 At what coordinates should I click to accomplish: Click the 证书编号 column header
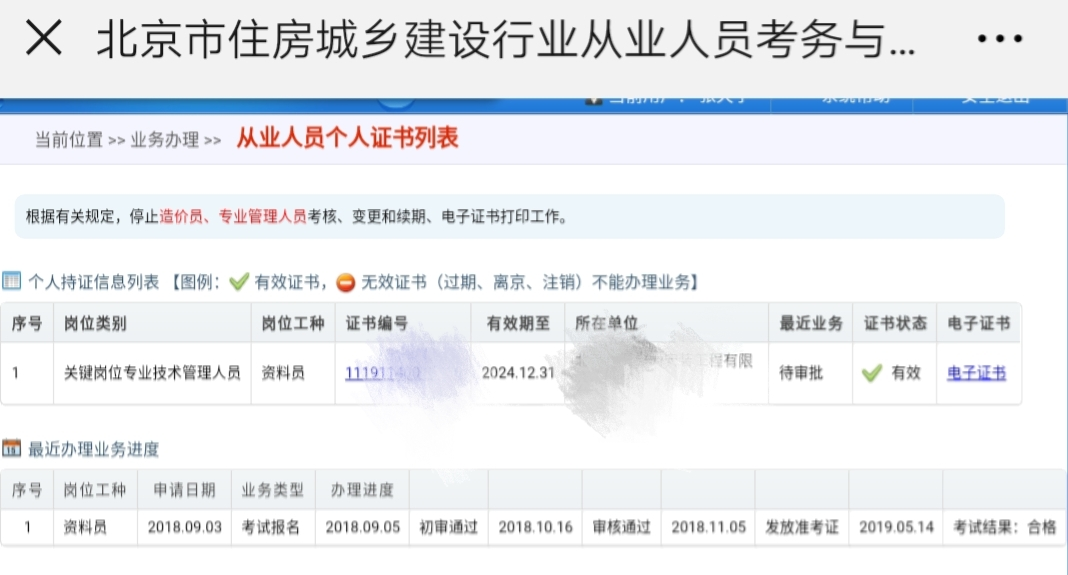point(377,323)
